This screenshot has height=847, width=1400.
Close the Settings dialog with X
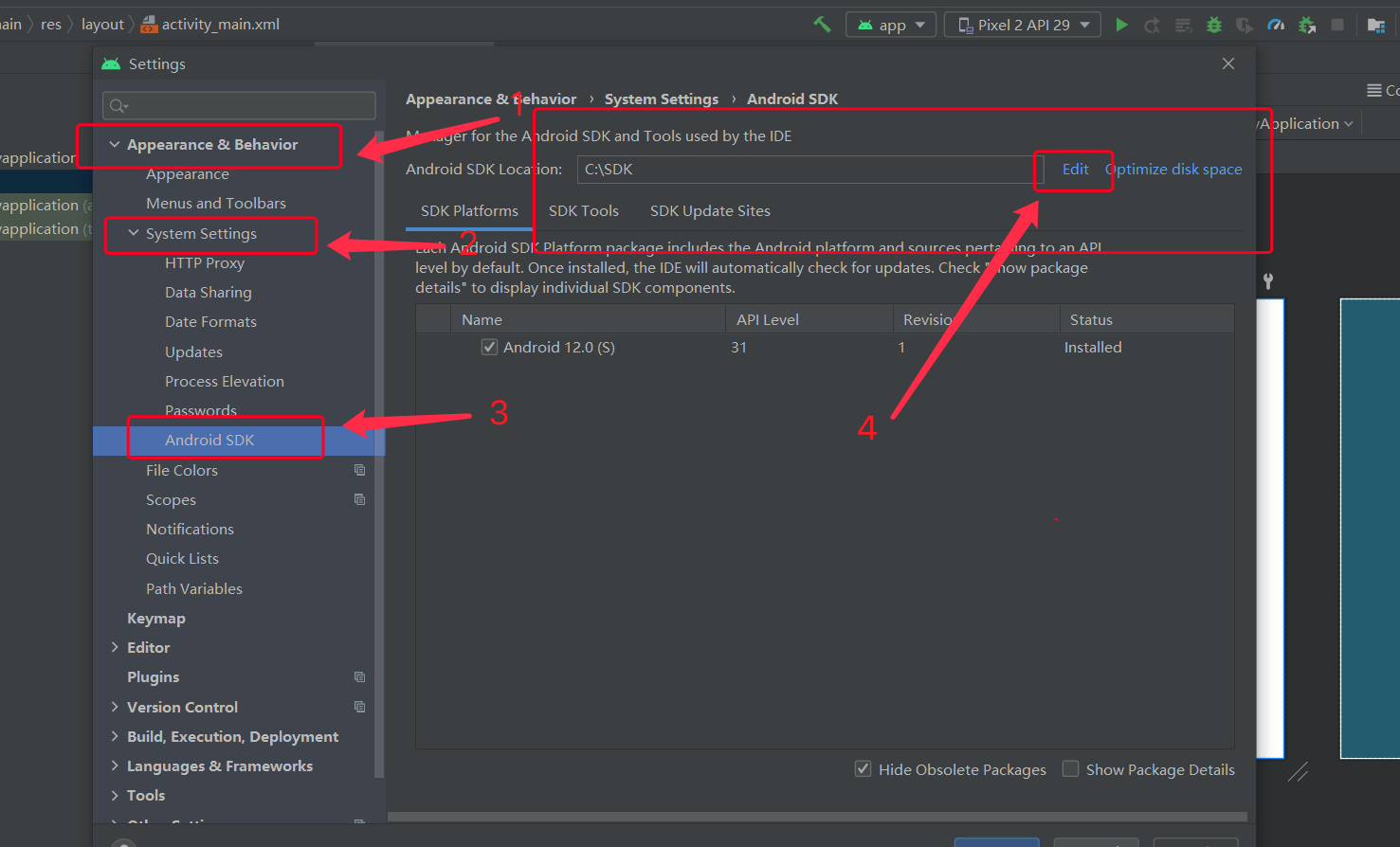point(1228,63)
